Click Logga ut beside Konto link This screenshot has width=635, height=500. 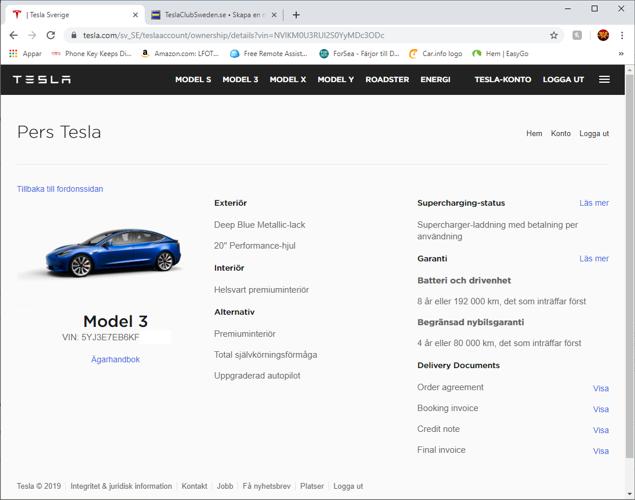(x=594, y=133)
